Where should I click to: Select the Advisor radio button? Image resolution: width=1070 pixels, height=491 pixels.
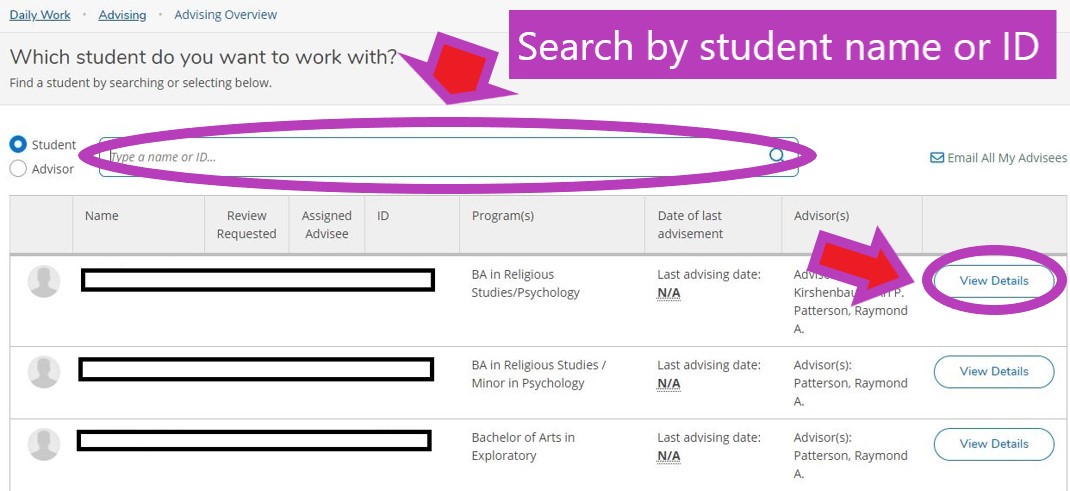tap(18, 169)
